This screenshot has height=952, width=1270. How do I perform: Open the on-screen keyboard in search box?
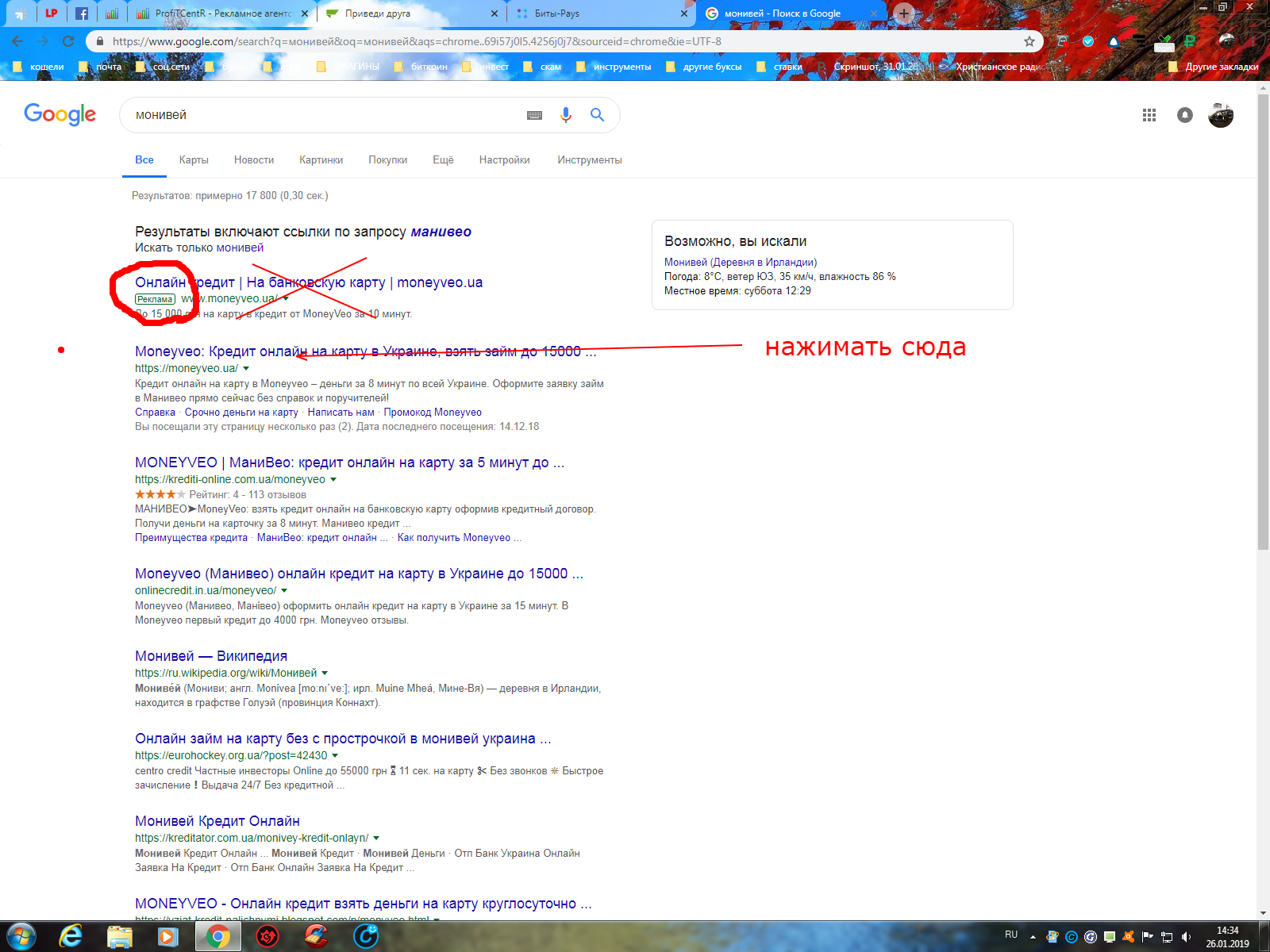[534, 115]
